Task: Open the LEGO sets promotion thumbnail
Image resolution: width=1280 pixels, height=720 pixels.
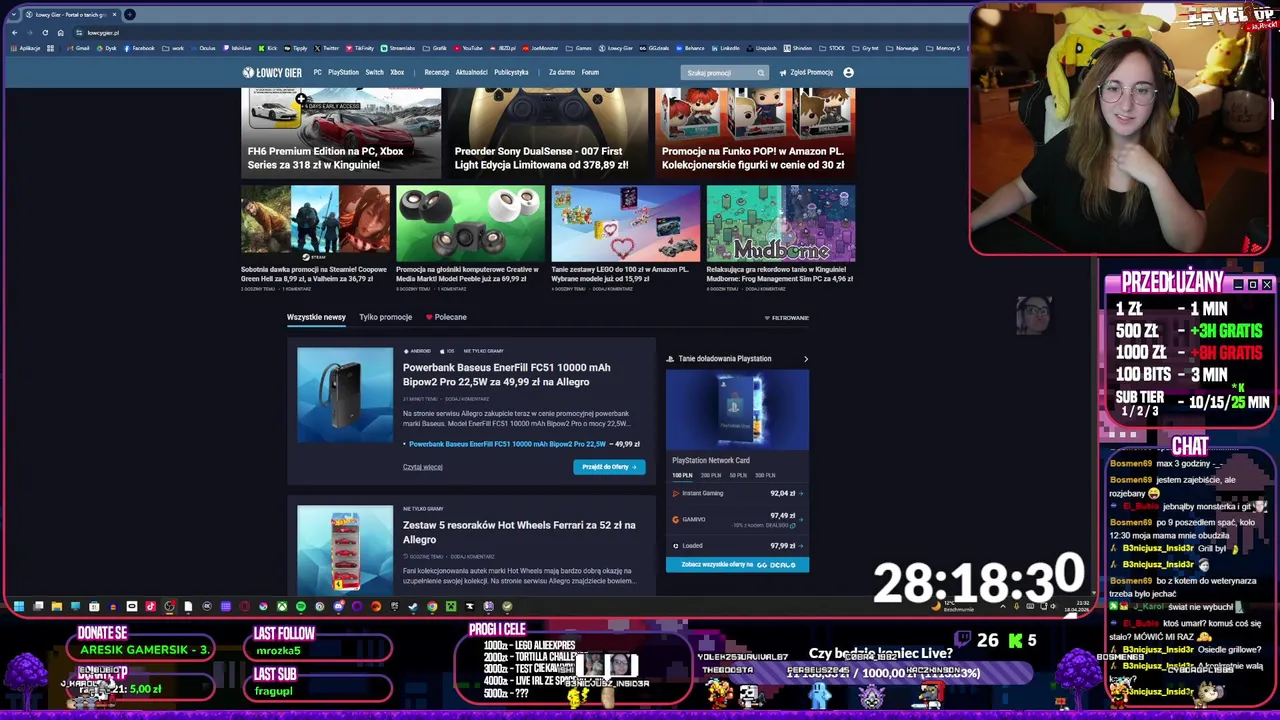Action: (626, 223)
